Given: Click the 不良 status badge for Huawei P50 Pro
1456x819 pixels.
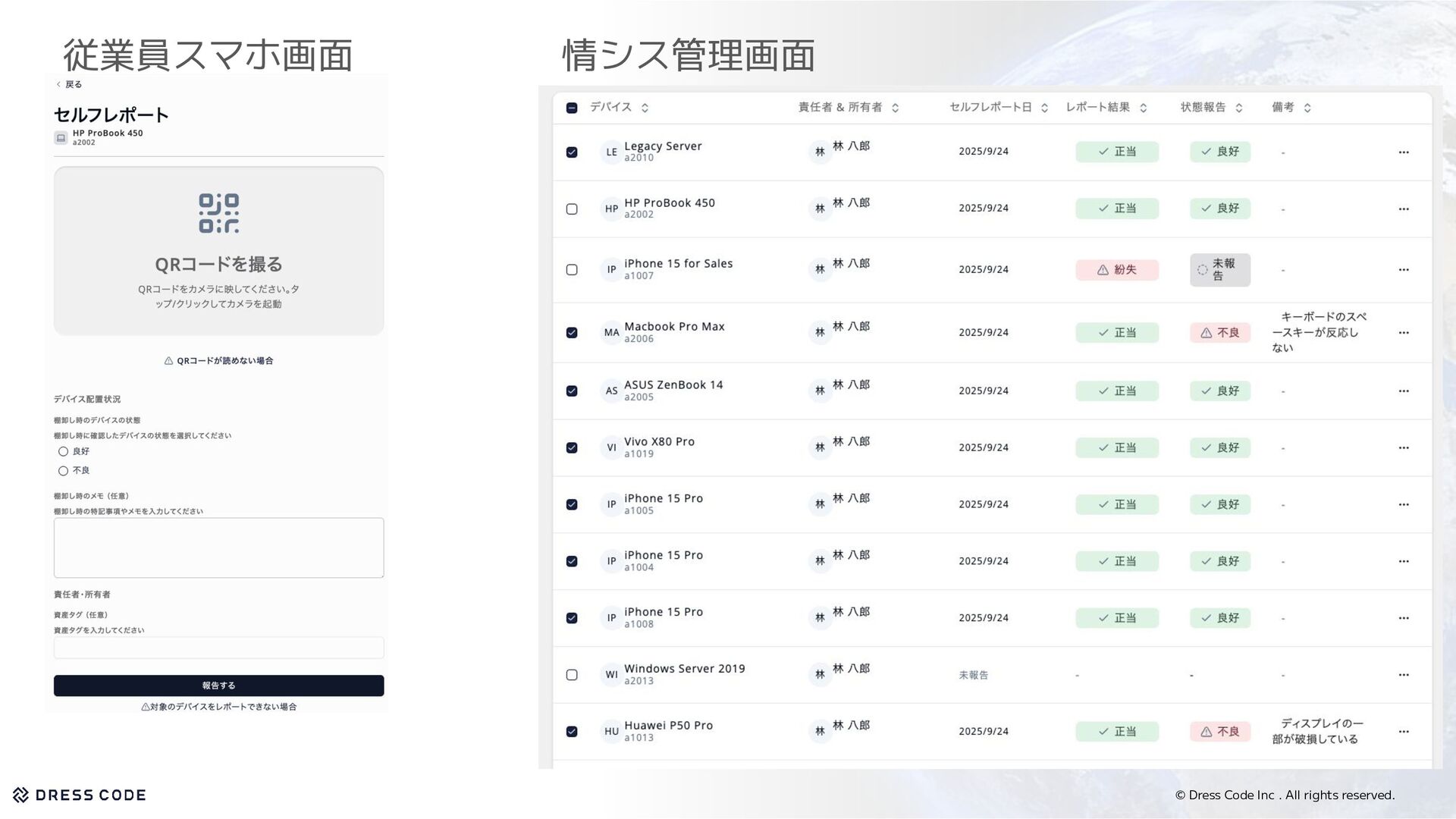Looking at the screenshot, I should pyautogui.click(x=1219, y=732).
